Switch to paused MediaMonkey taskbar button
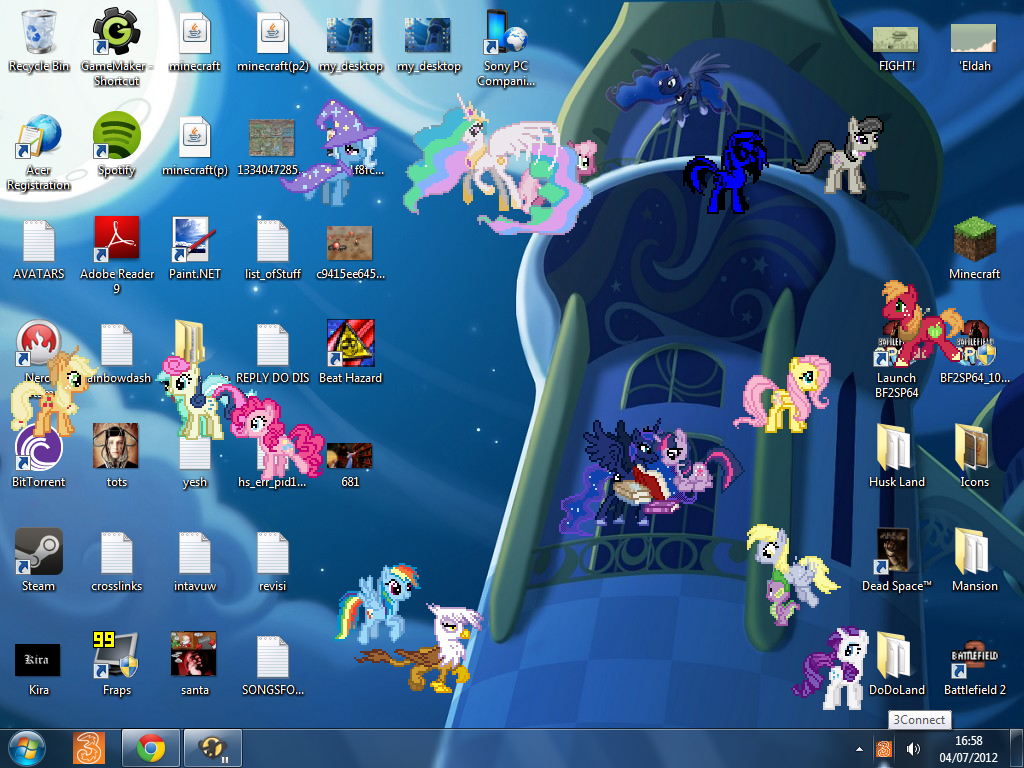1024x768 pixels. [x=213, y=748]
